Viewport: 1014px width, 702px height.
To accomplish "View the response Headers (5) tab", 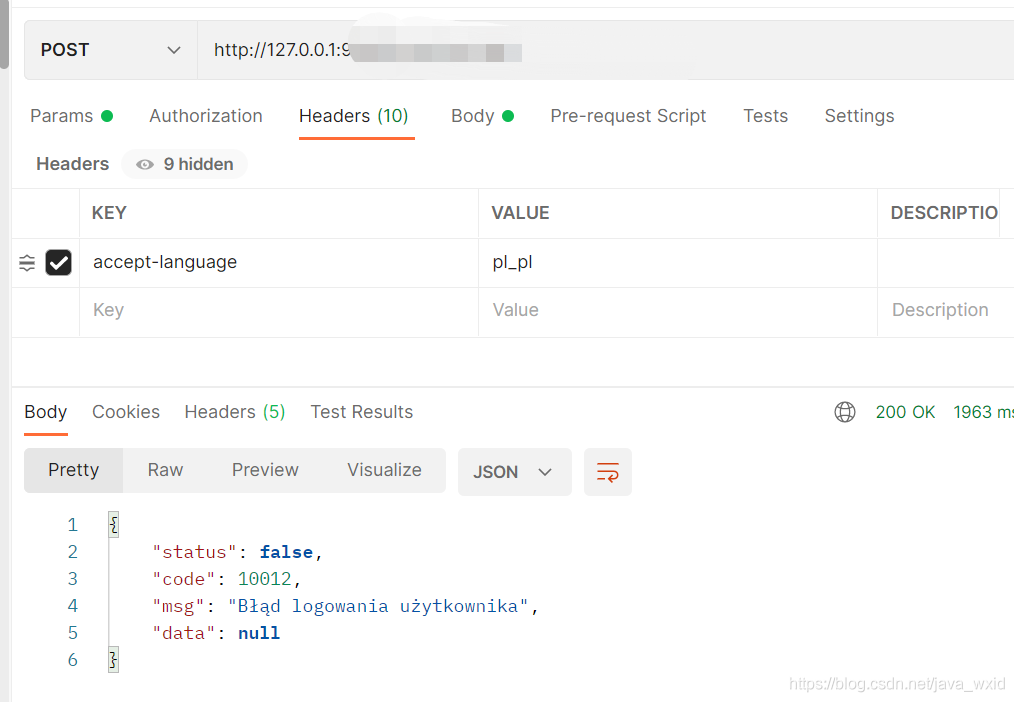I will pyautogui.click(x=235, y=412).
